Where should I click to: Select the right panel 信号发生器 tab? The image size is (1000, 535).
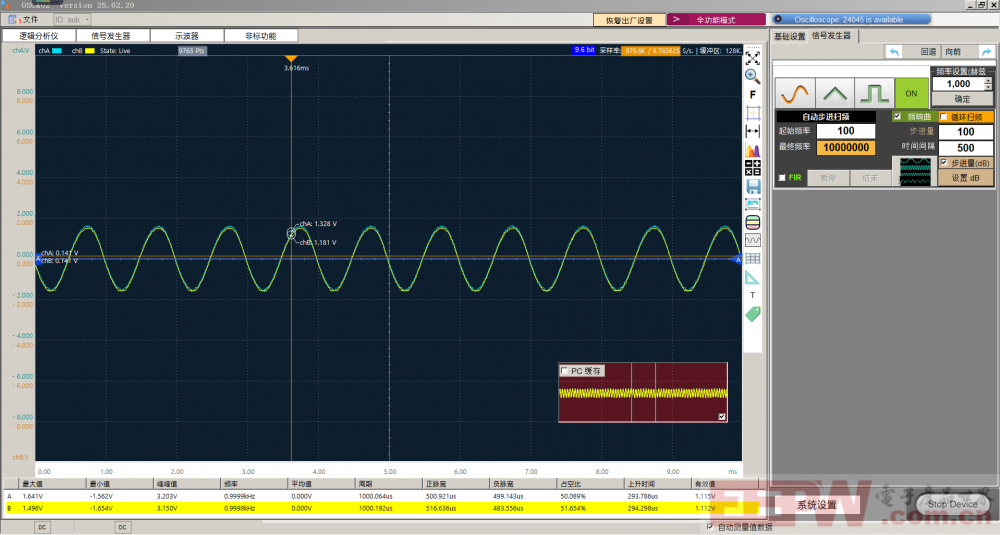point(832,36)
